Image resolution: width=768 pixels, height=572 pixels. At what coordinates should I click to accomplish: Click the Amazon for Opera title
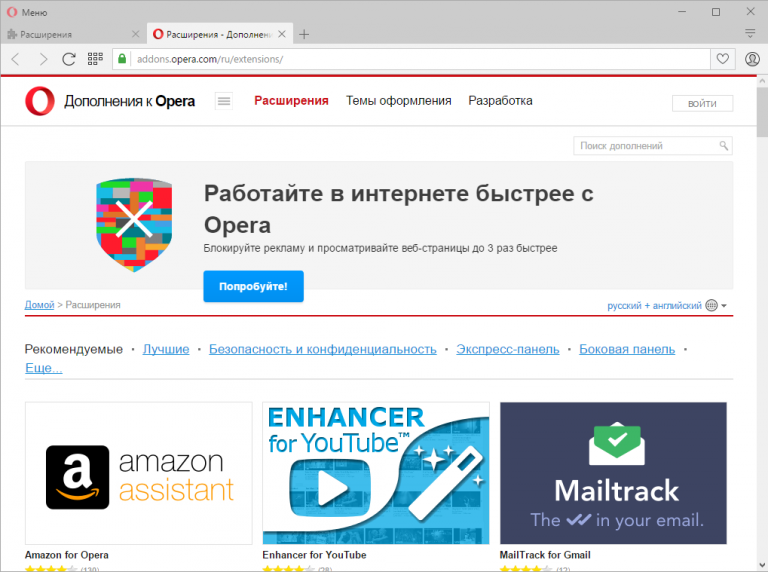(x=67, y=555)
